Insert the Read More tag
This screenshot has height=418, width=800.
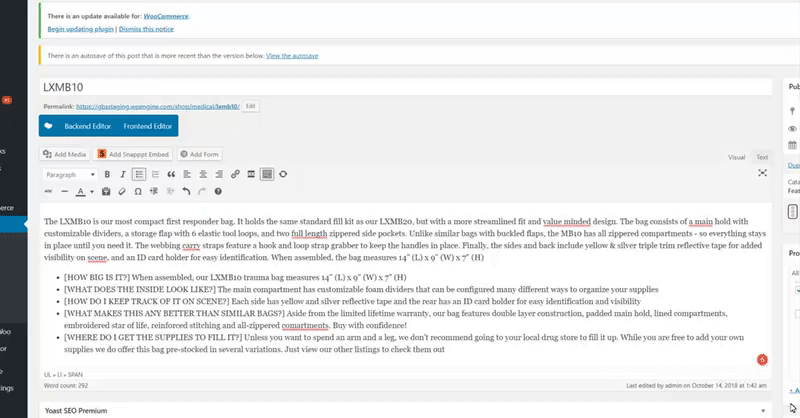[251, 175]
